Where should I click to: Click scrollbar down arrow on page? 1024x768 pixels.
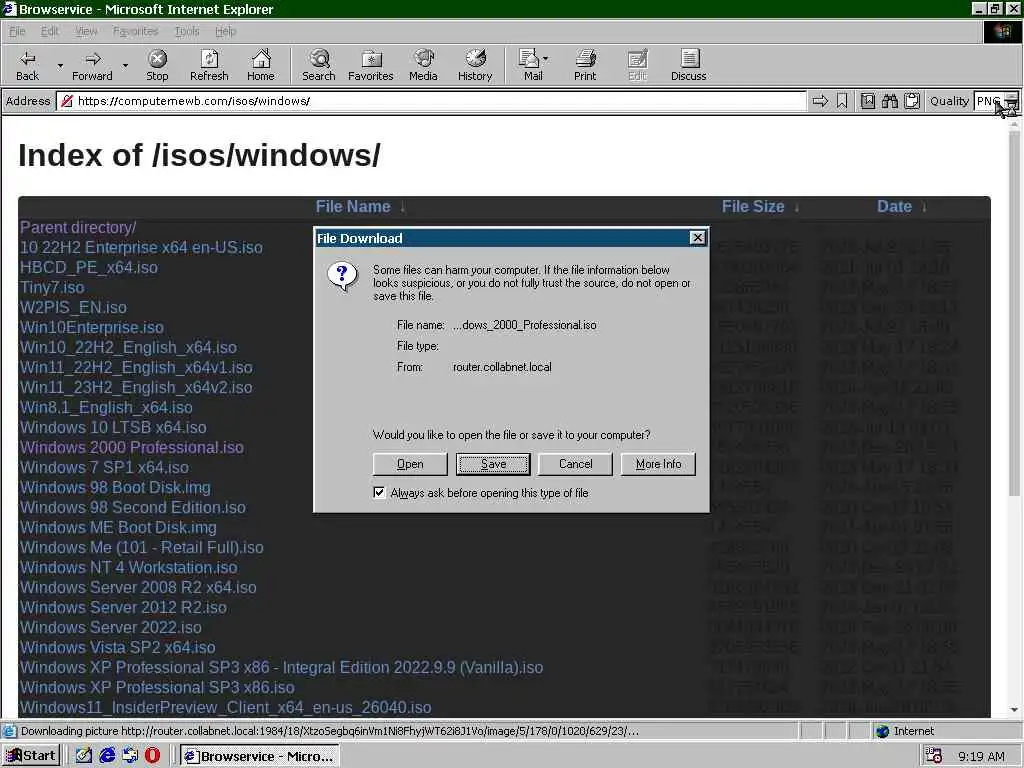1014,710
